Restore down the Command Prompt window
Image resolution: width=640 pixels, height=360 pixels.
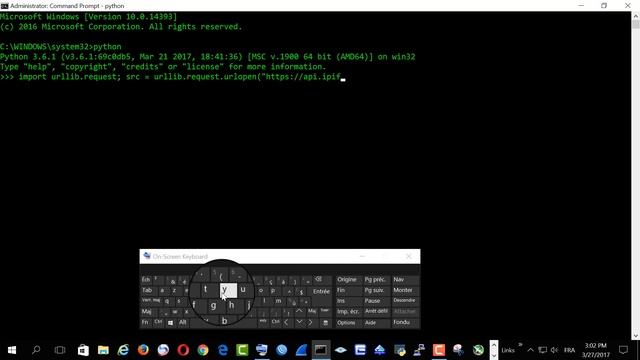click(x=604, y=6)
